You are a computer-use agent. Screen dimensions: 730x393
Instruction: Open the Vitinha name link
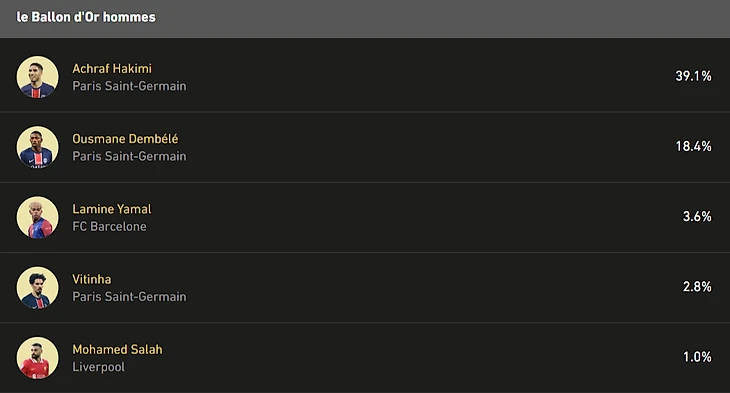pos(92,279)
